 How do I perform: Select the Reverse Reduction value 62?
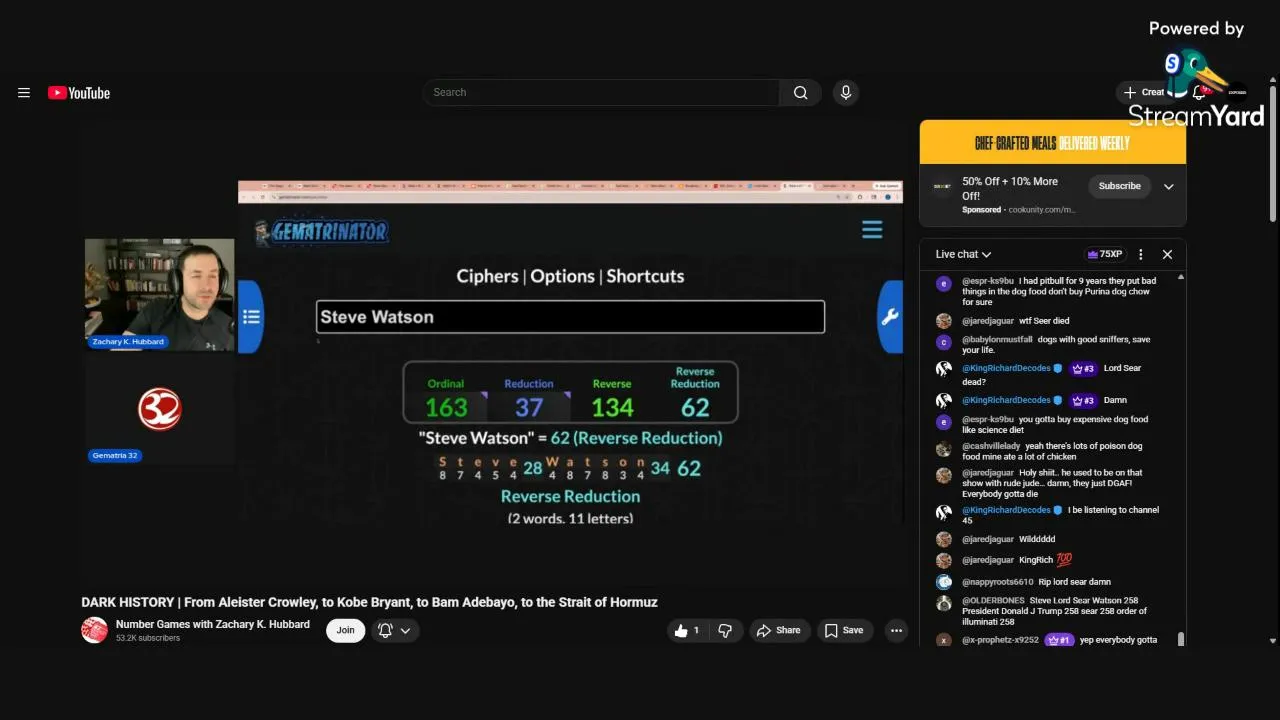(x=695, y=407)
